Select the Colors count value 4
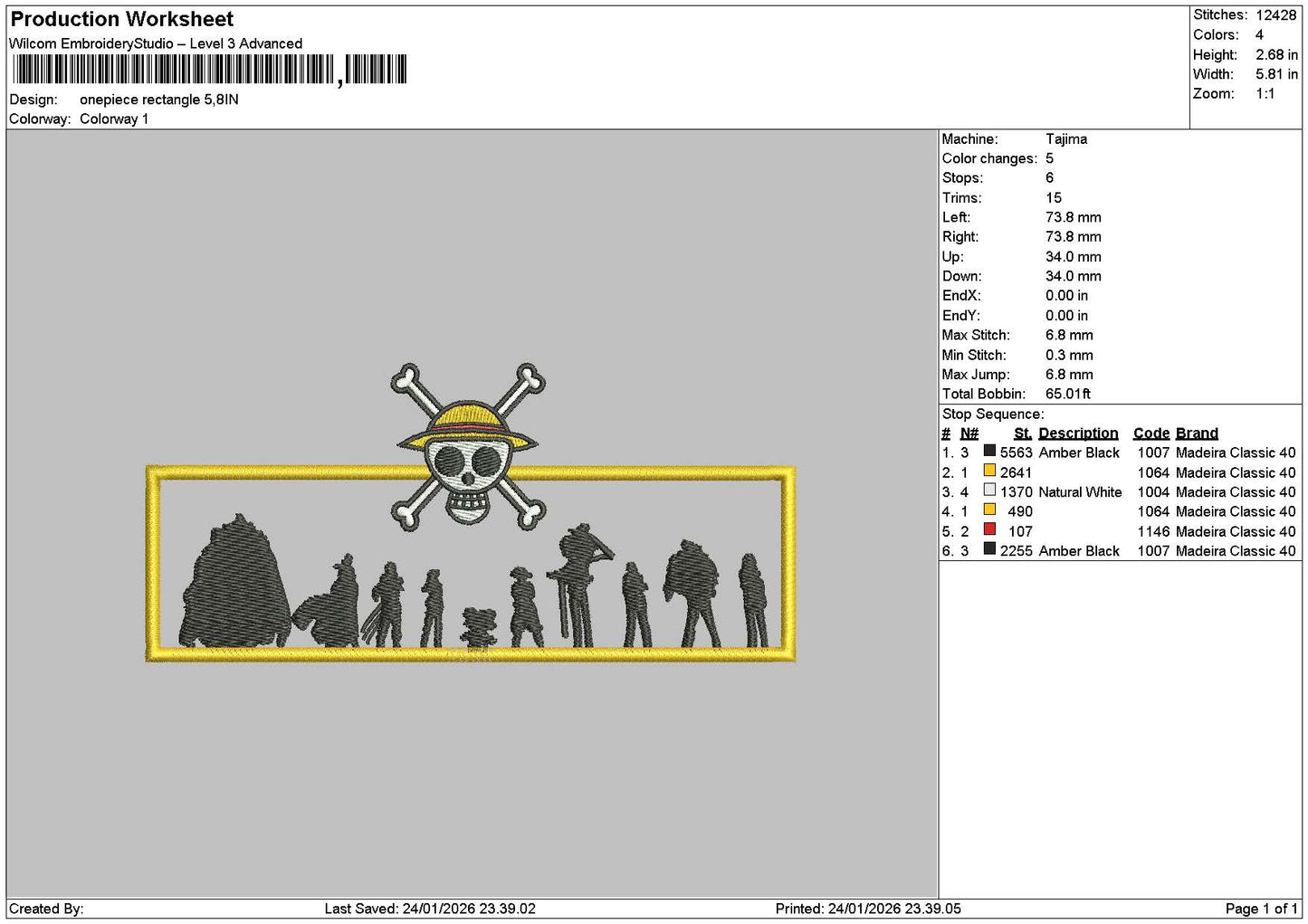The width and height of the screenshot is (1308, 924). [1259, 35]
